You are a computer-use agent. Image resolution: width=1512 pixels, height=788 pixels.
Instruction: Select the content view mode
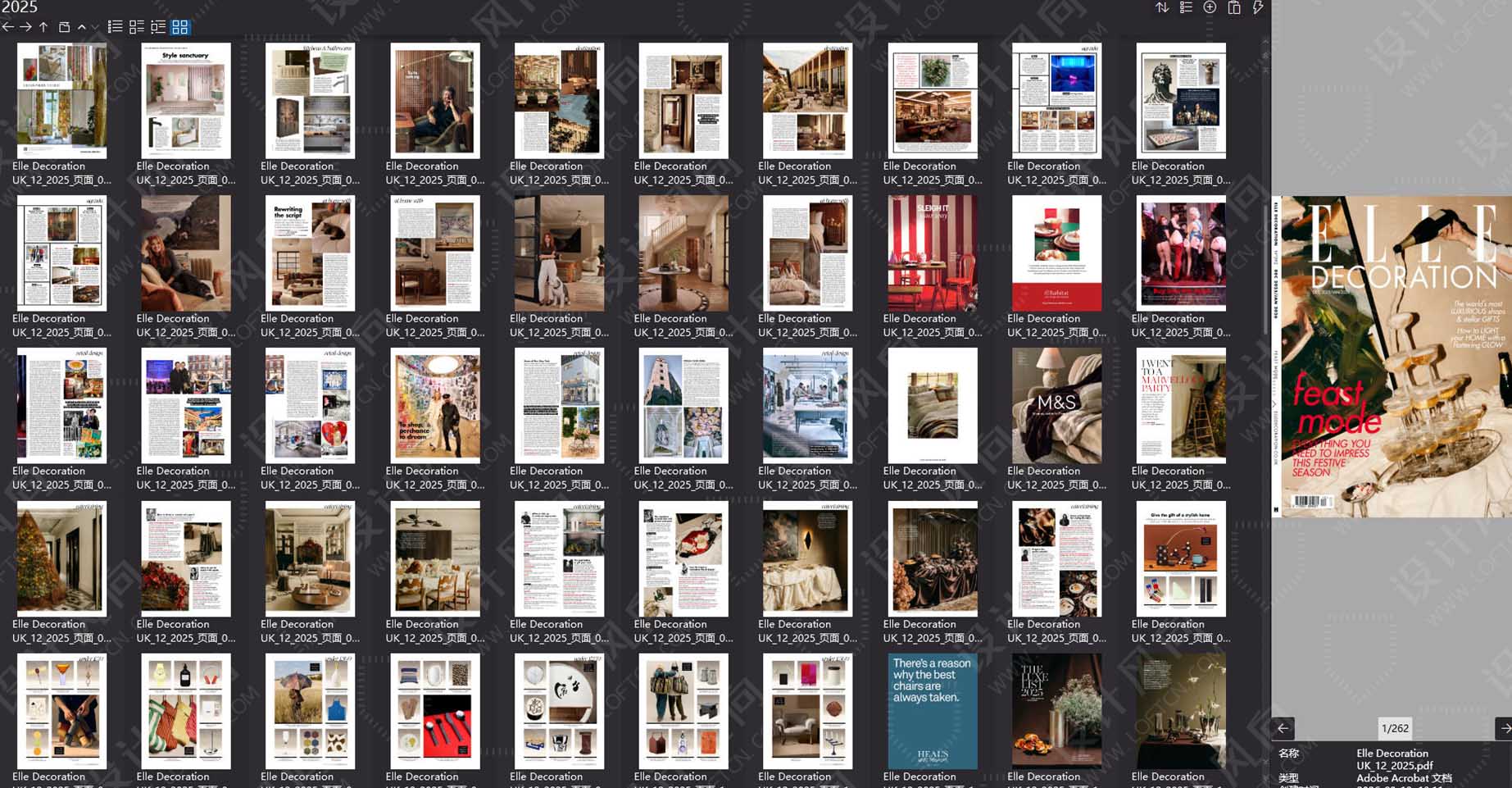click(158, 27)
